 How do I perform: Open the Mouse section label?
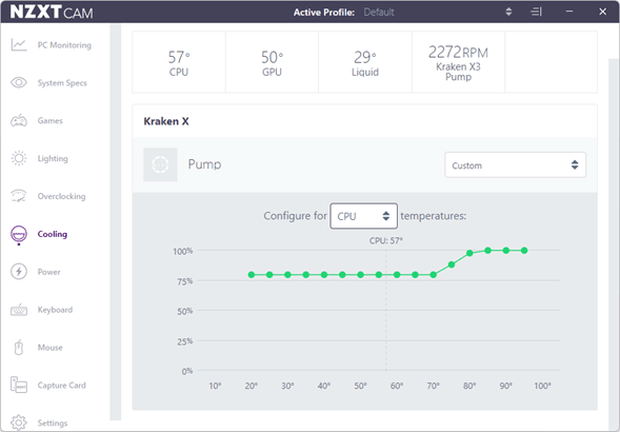(x=50, y=347)
